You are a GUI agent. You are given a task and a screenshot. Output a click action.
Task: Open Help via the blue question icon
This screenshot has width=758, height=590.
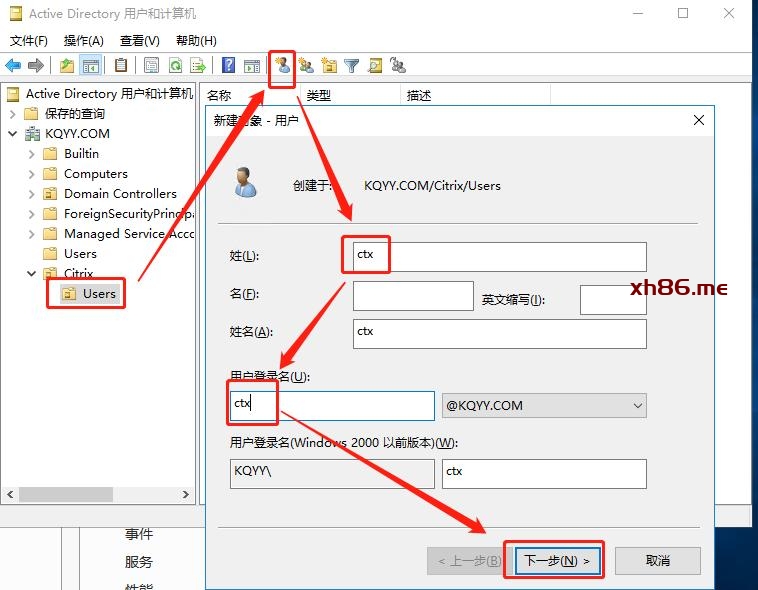click(x=228, y=66)
